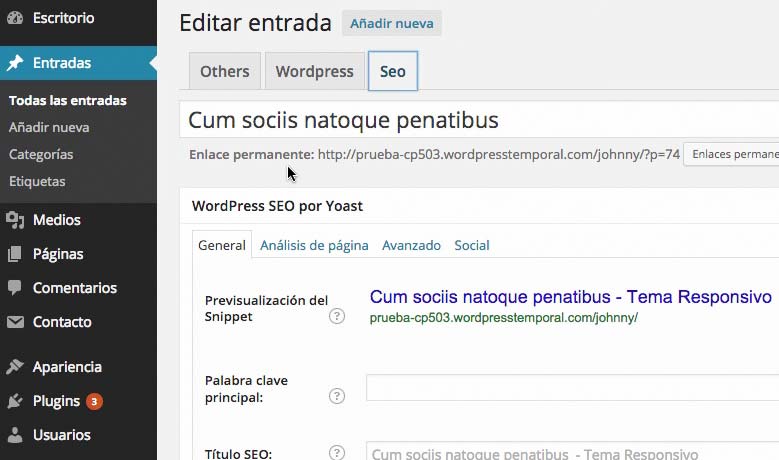Click the Medios media icon
Image resolution: width=779 pixels, height=460 pixels.
(x=15, y=220)
